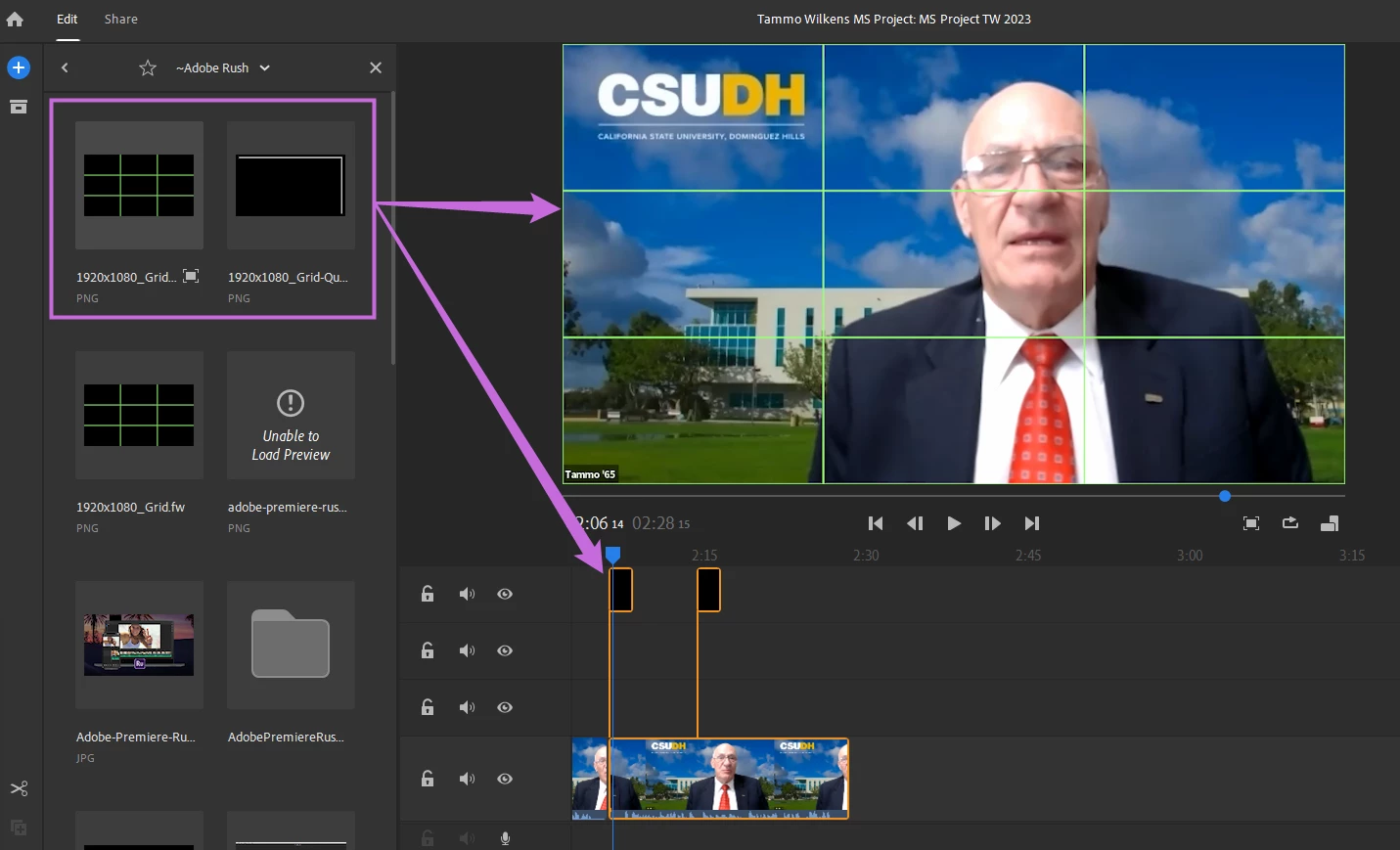
Task: Open the aspect ratio options icon
Action: coord(1330,523)
